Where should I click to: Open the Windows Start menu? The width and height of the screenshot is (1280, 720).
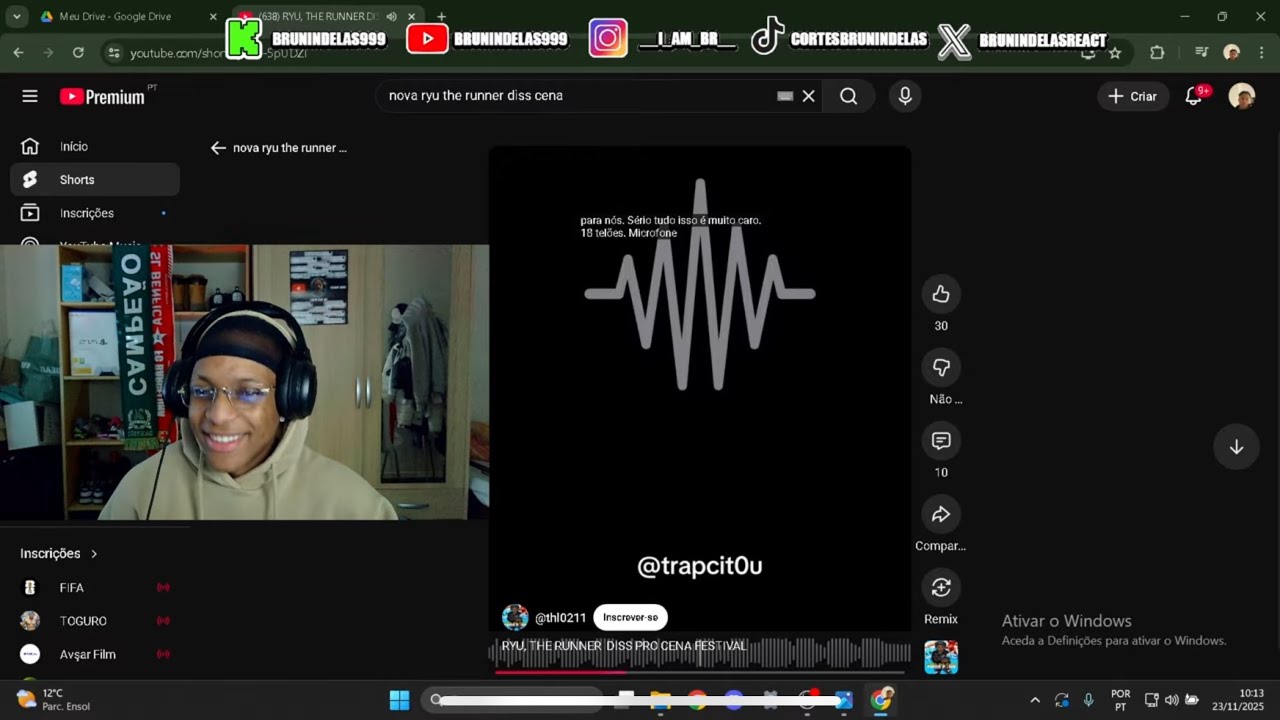399,700
